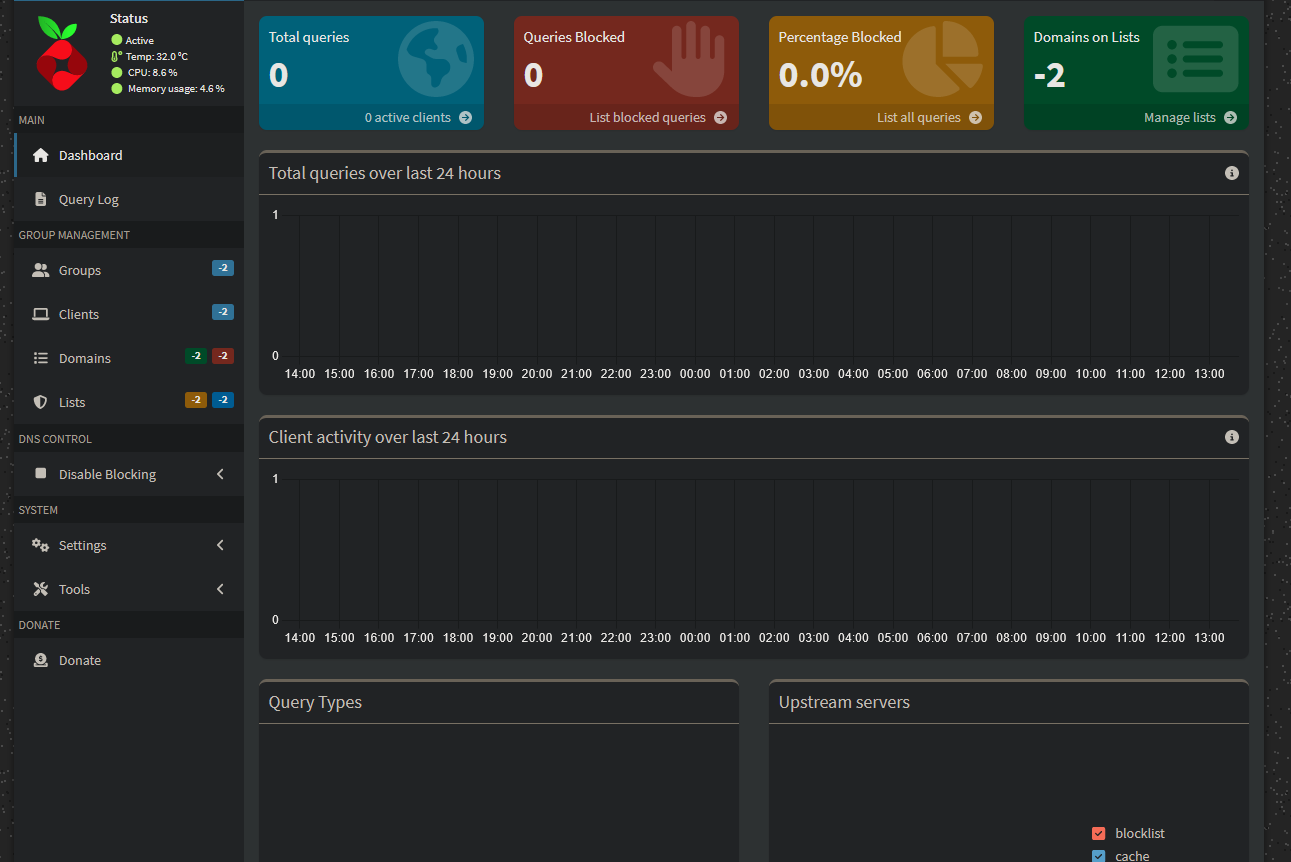Open the List all queries link
Screen dimensions: 1291x862
[x=881, y=117]
